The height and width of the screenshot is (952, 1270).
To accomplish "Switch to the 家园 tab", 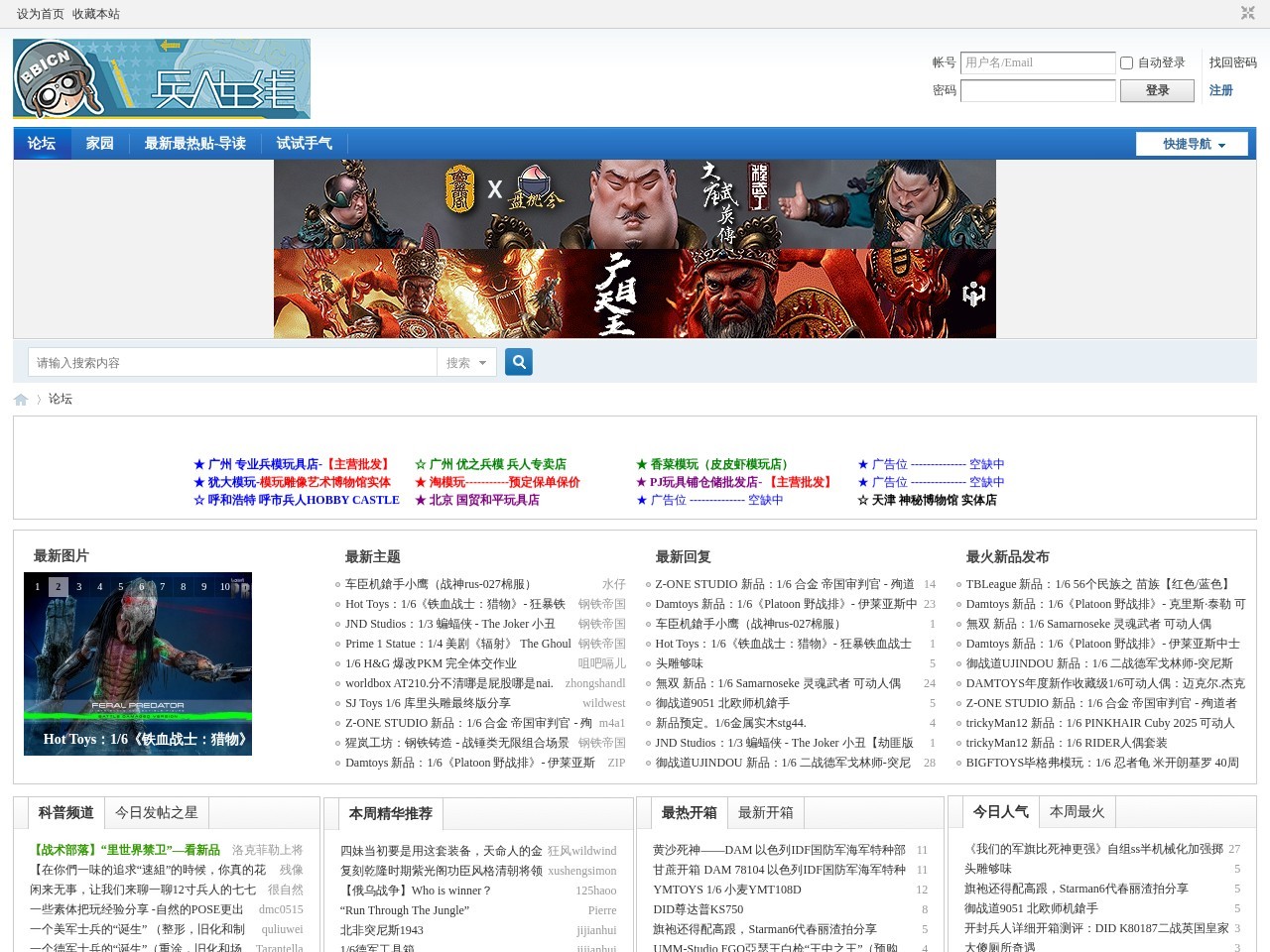I will (99, 143).
